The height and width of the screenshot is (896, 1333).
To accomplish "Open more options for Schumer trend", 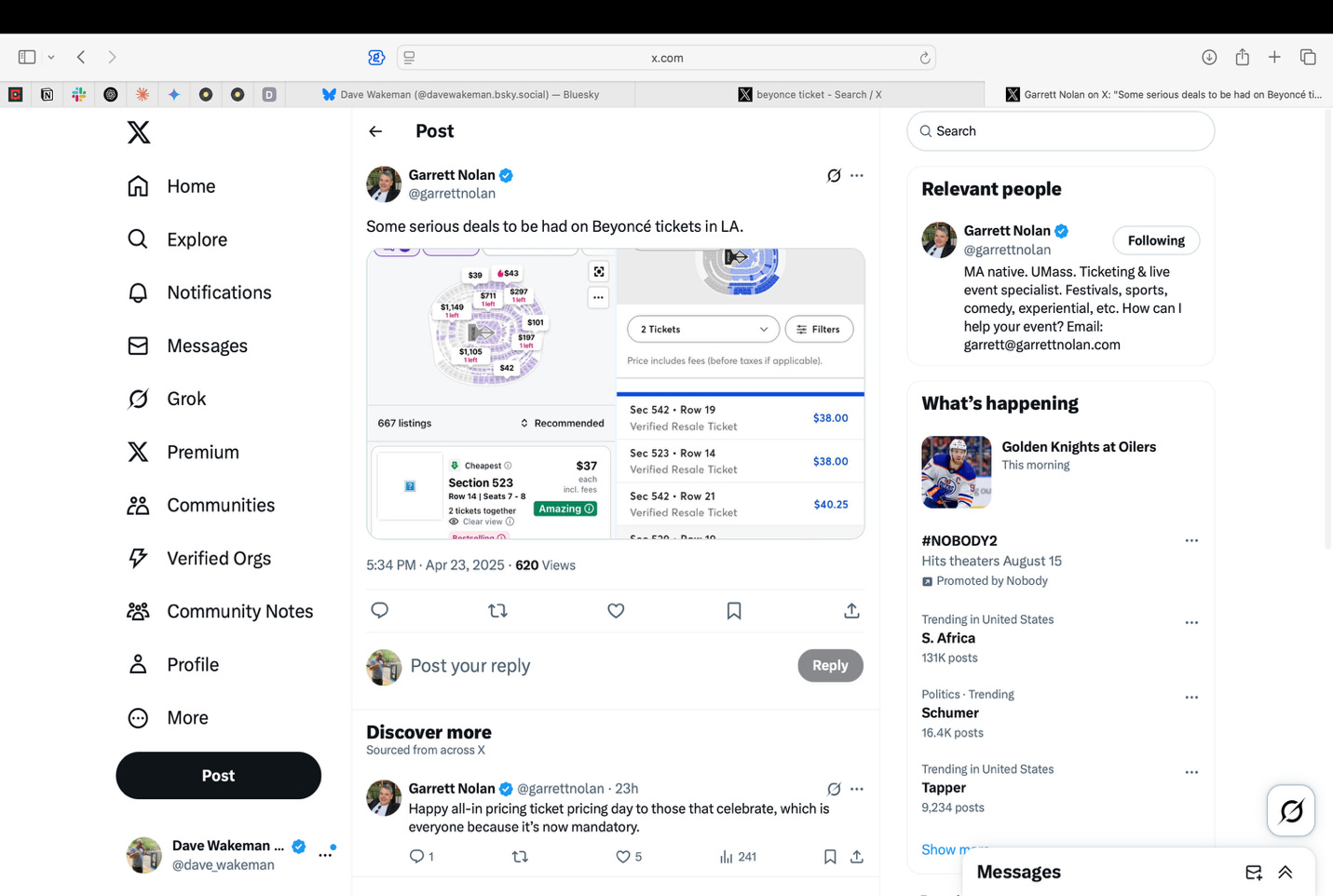I will (1191, 697).
